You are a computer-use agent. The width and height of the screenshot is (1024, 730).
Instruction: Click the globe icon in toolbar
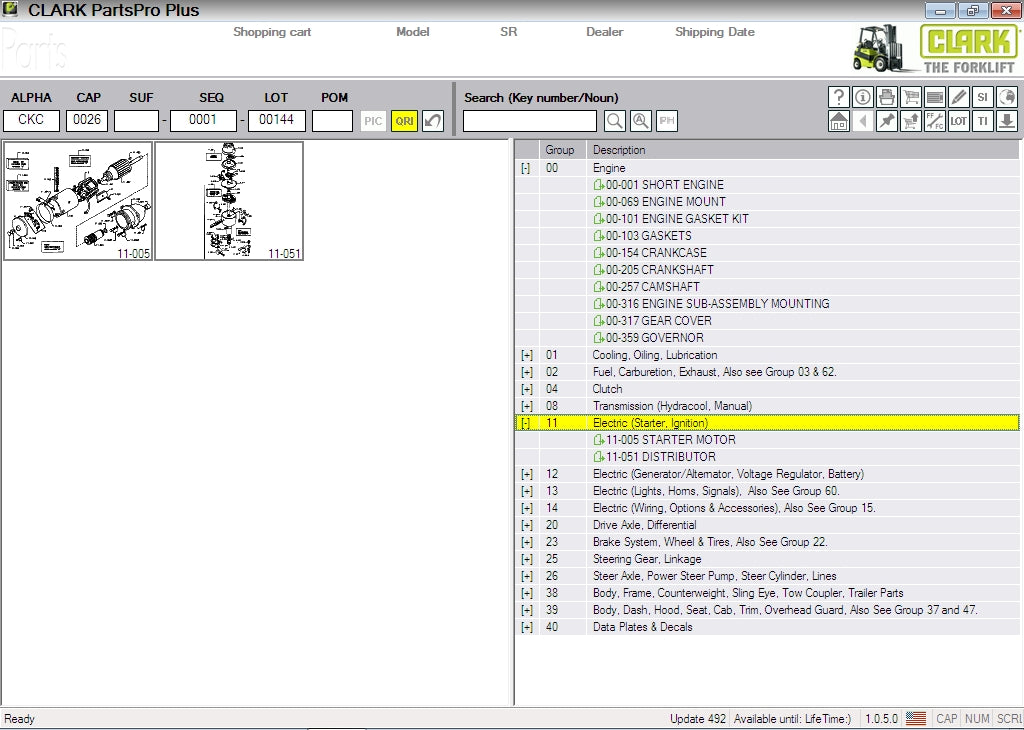pos(1007,97)
